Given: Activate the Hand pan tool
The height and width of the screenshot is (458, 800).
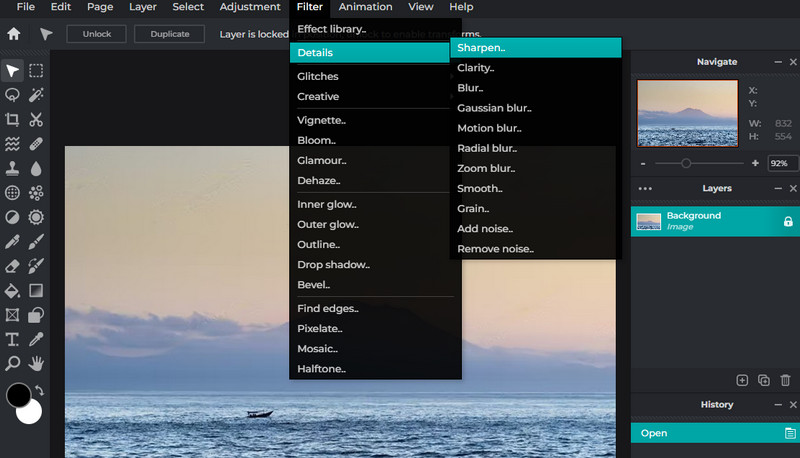Looking at the screenshot, I should 37,363.
